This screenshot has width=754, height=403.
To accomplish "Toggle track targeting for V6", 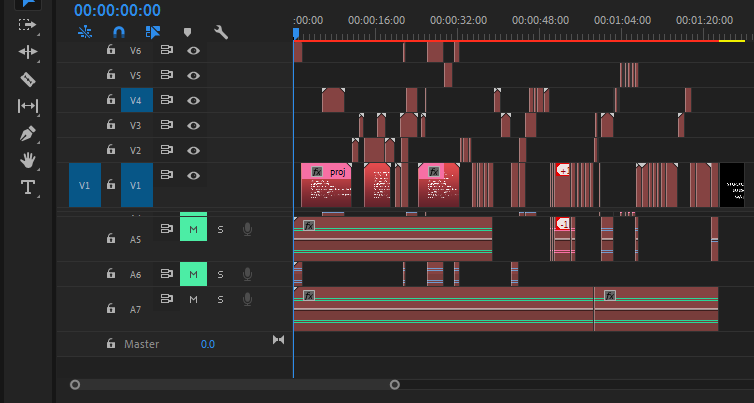I will [137, 50].
